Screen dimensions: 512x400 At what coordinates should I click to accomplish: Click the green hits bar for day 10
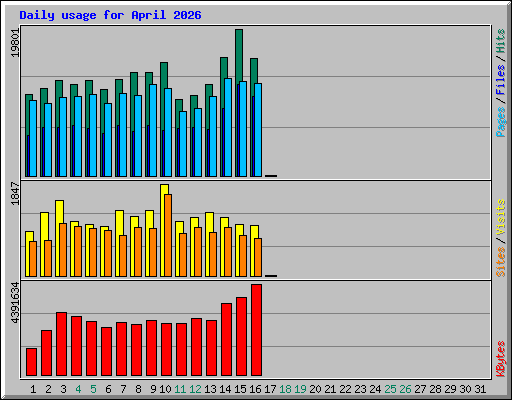point(164,75)
